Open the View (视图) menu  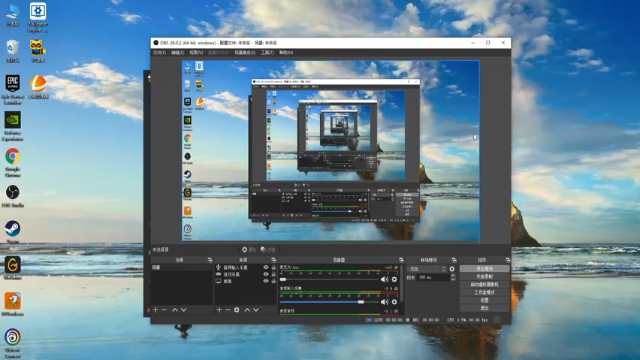coord(196,53)
